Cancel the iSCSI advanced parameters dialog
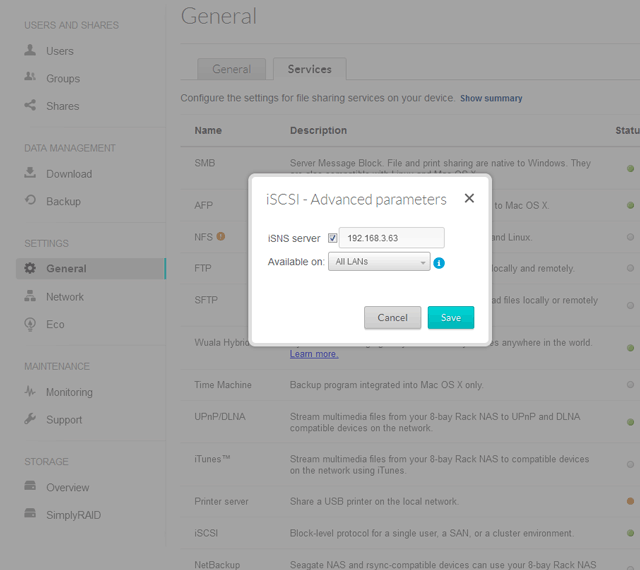The width and height of the screenshot is (640, 570). click(x=392, y=317)
